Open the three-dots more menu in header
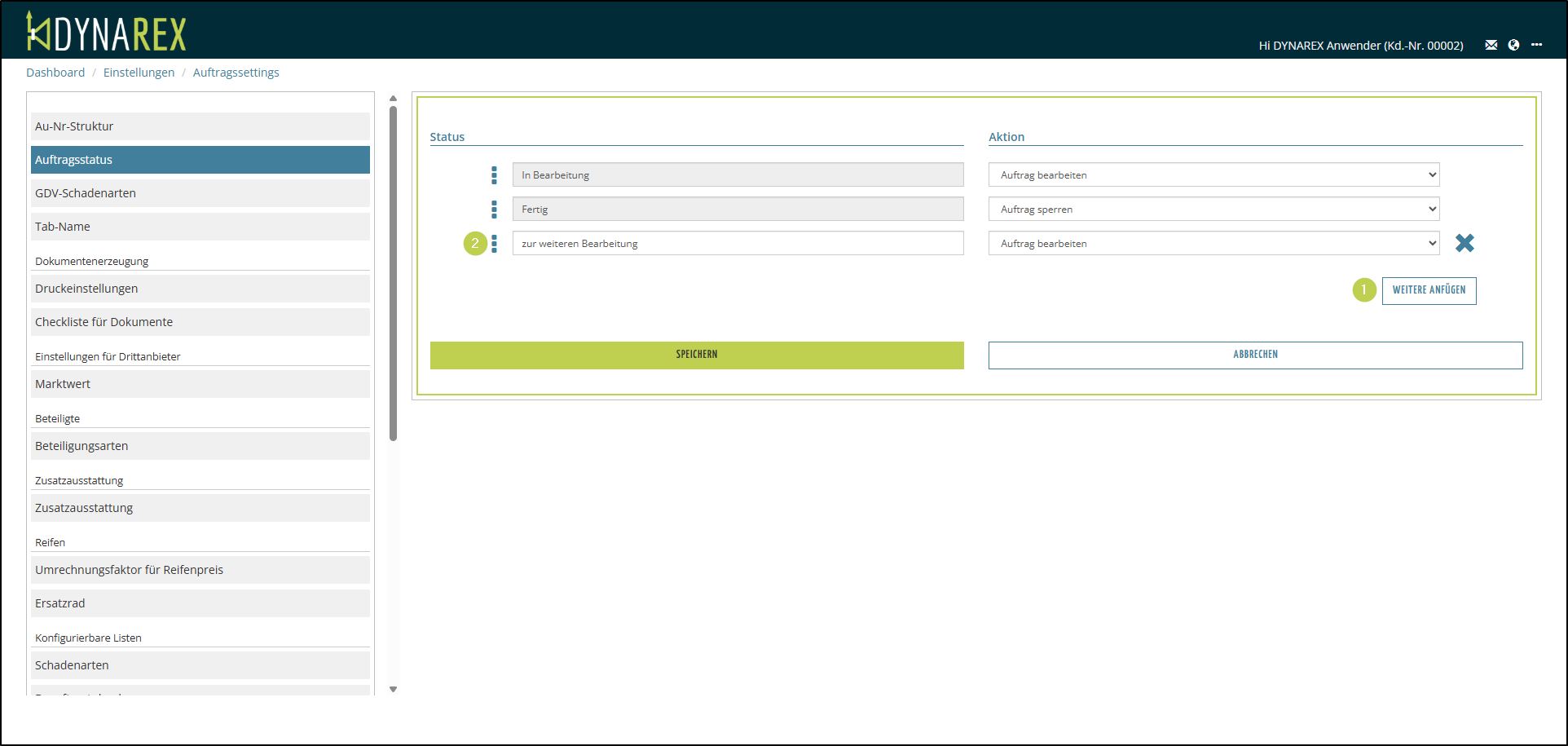 [x=1536, y=45]
